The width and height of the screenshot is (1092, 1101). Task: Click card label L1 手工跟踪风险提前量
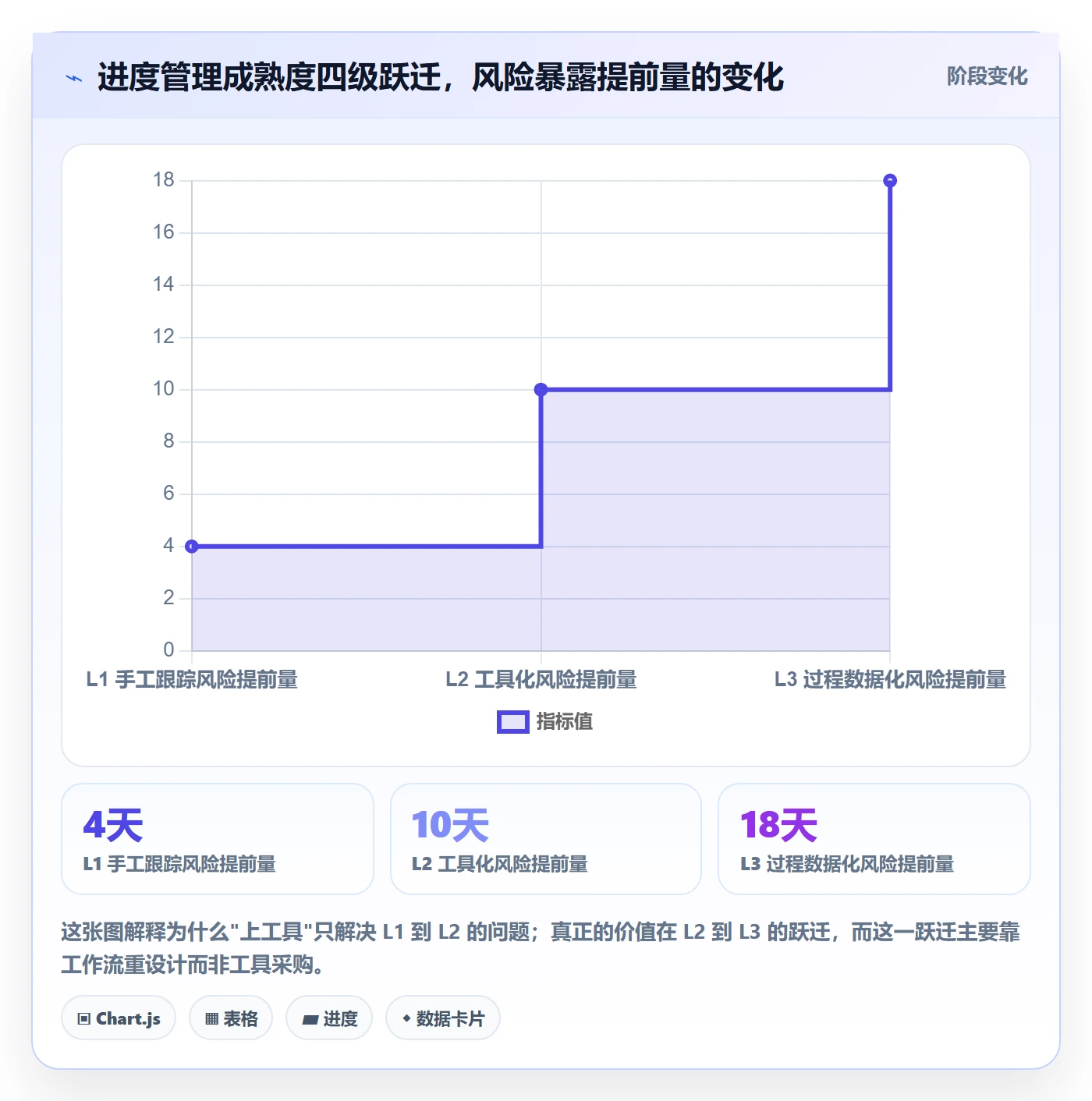point(179,864)
